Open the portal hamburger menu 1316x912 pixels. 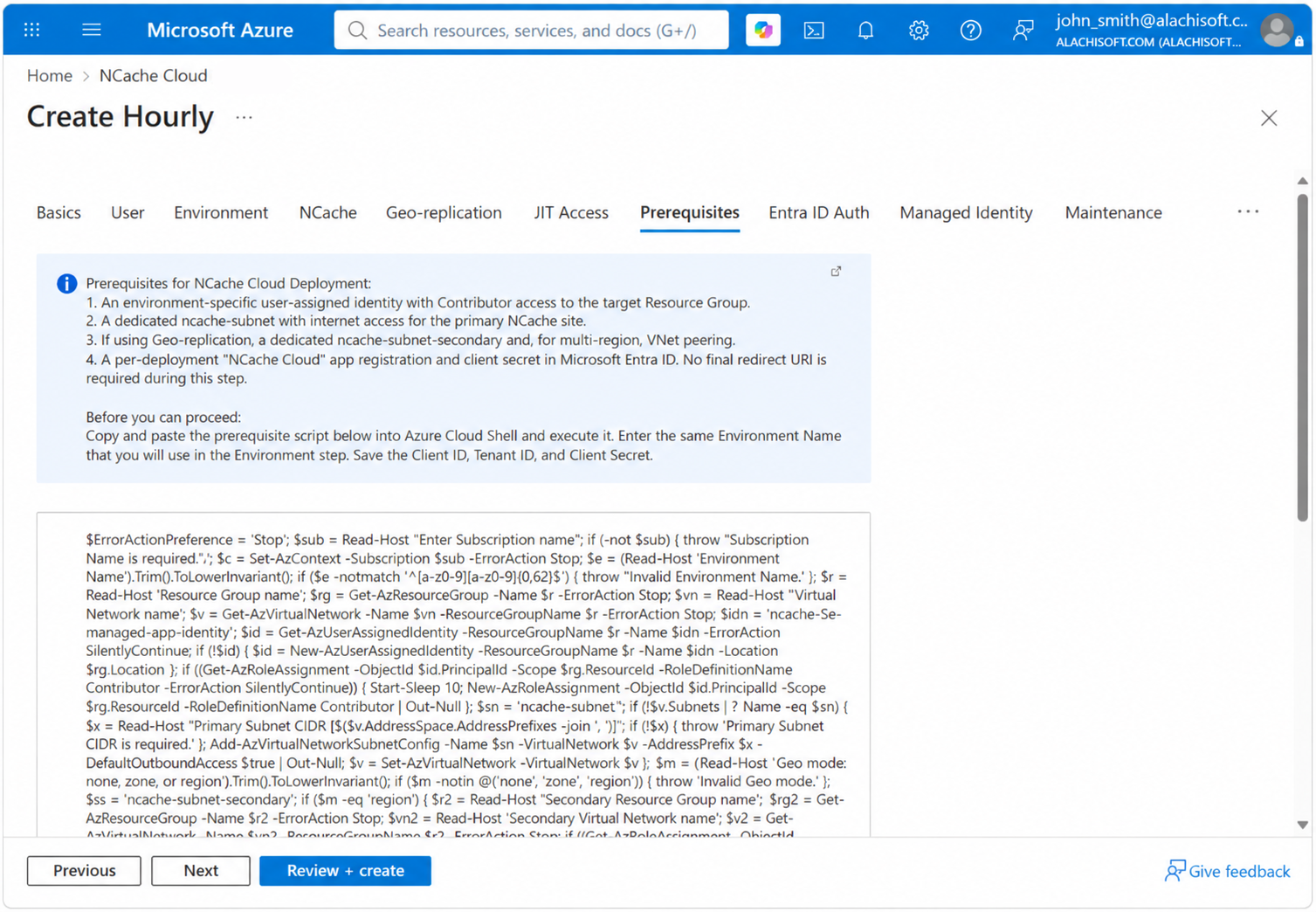(x=92, y=30)
